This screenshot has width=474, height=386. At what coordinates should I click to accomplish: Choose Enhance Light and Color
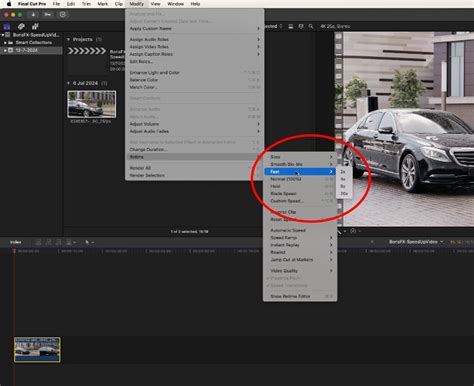tap(194, 72)
